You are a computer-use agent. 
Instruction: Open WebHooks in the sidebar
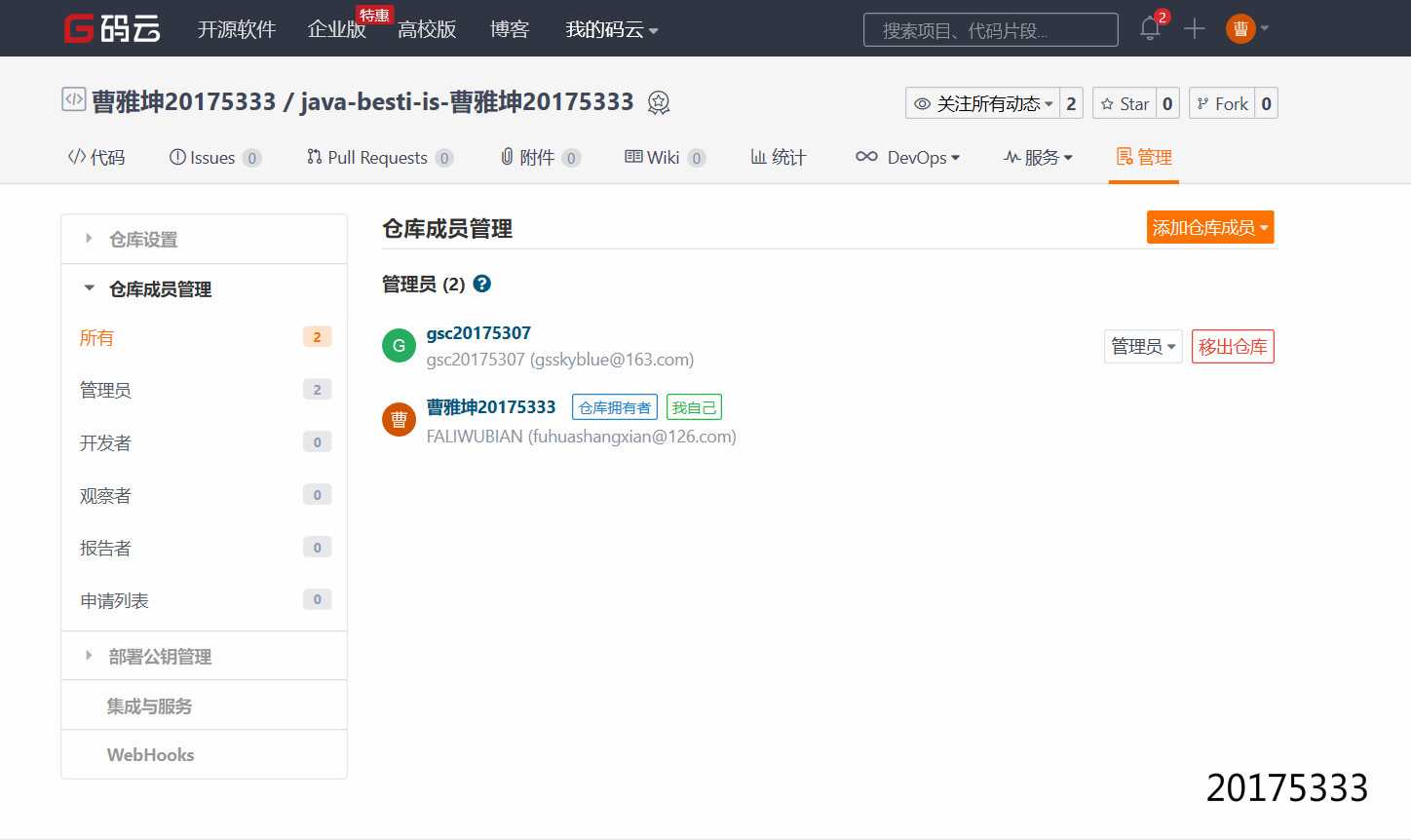(x=205, y=754)
